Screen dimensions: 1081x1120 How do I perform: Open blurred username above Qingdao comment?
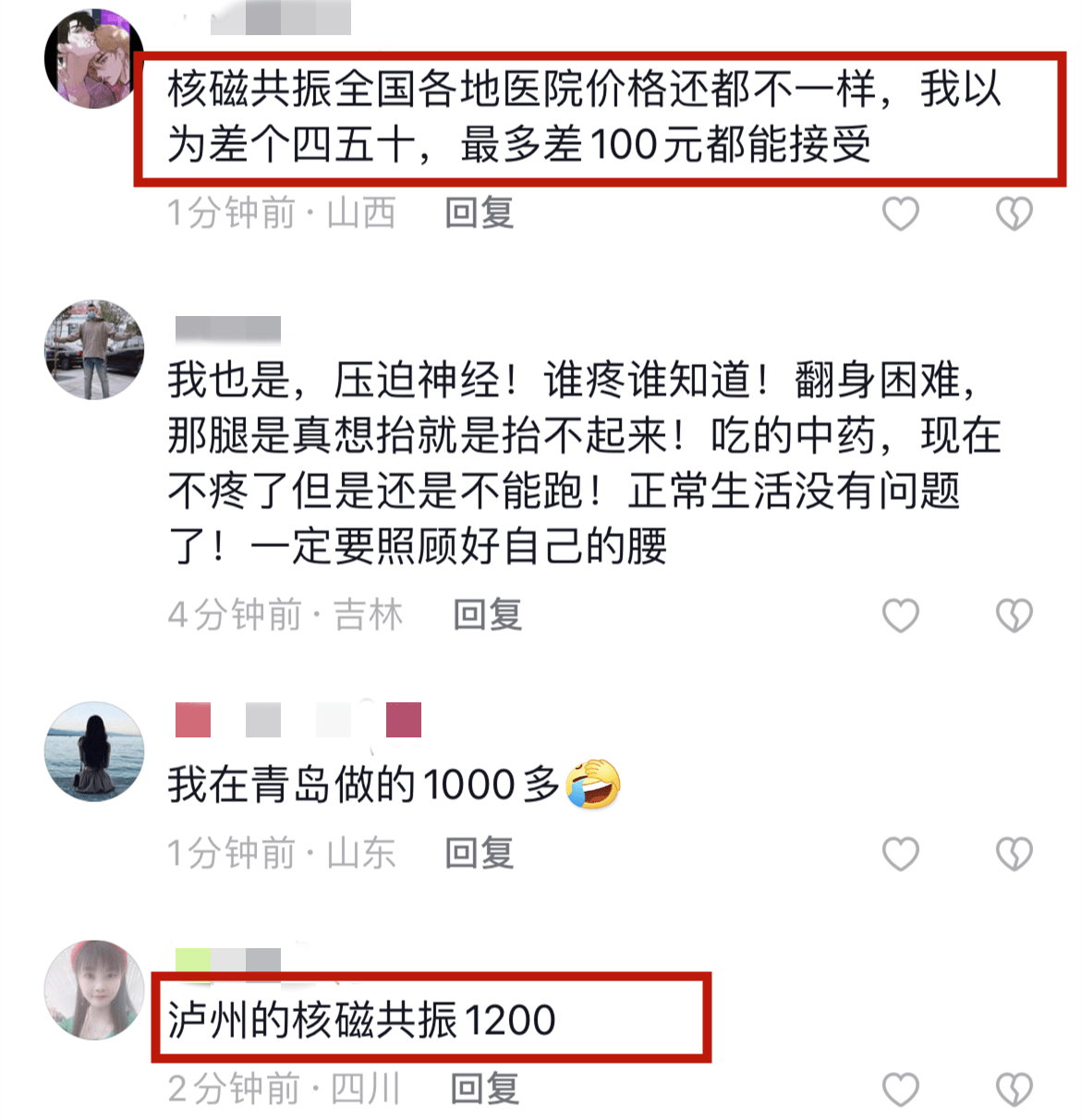[298, 720]
